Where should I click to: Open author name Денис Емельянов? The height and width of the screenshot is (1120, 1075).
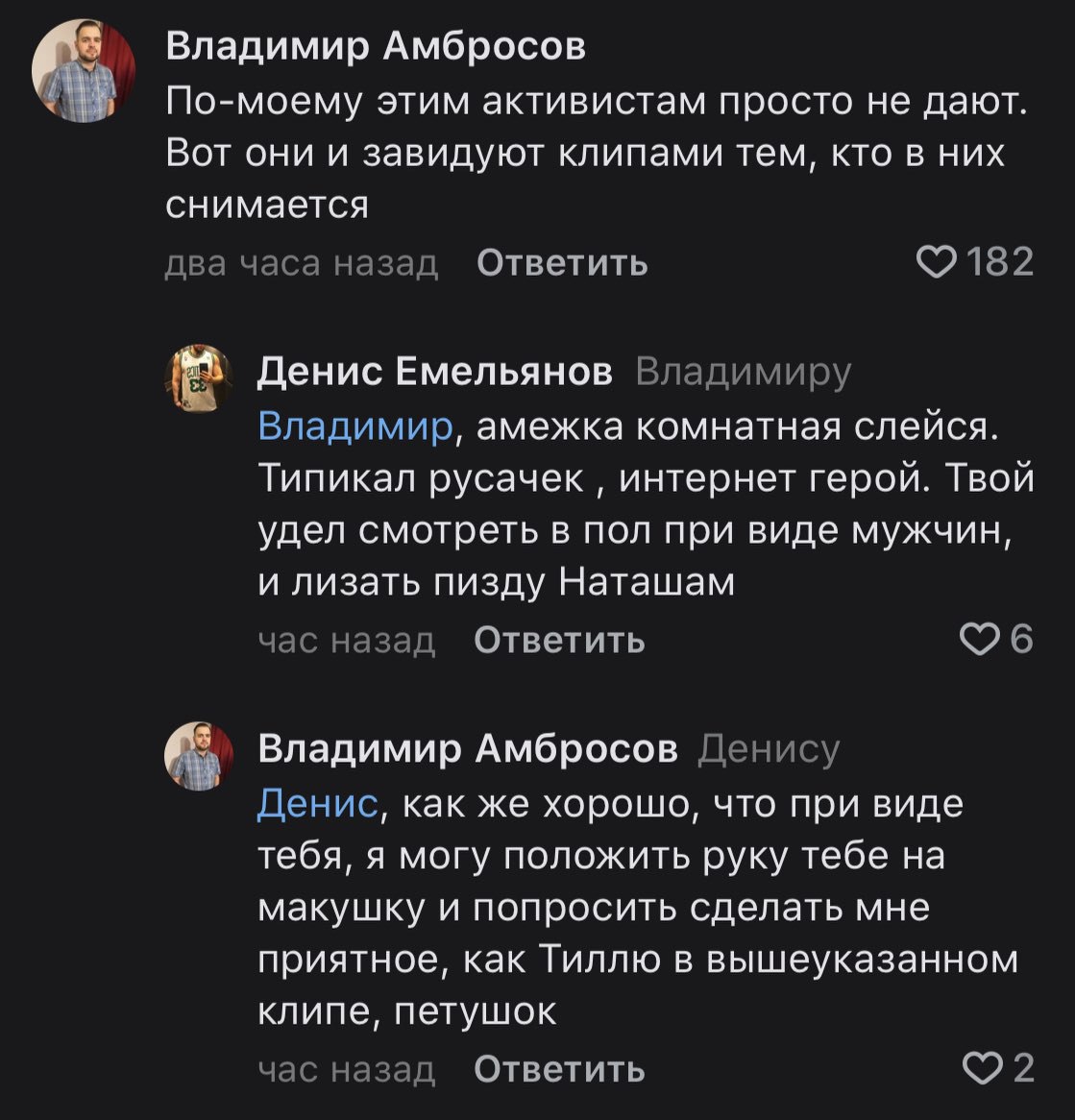click(x=435, y=372)
